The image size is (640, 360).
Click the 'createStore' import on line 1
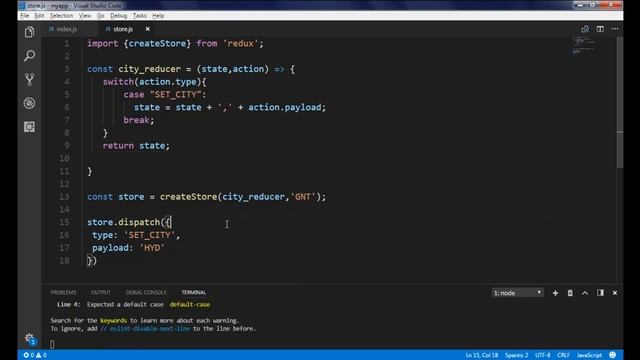(x=157, y=43)
